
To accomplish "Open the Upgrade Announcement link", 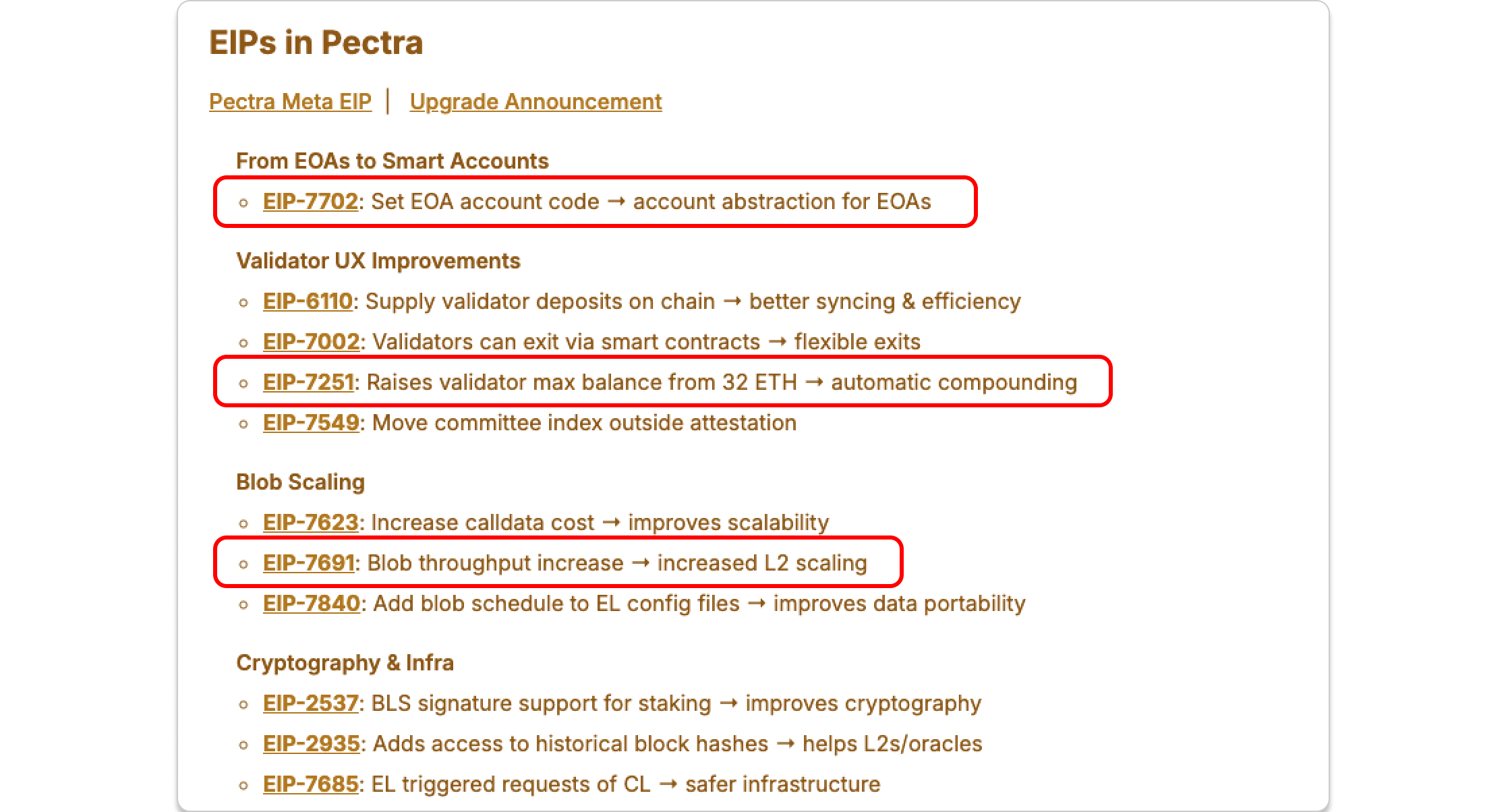I will pyautogui.click(x=535, y=101).
